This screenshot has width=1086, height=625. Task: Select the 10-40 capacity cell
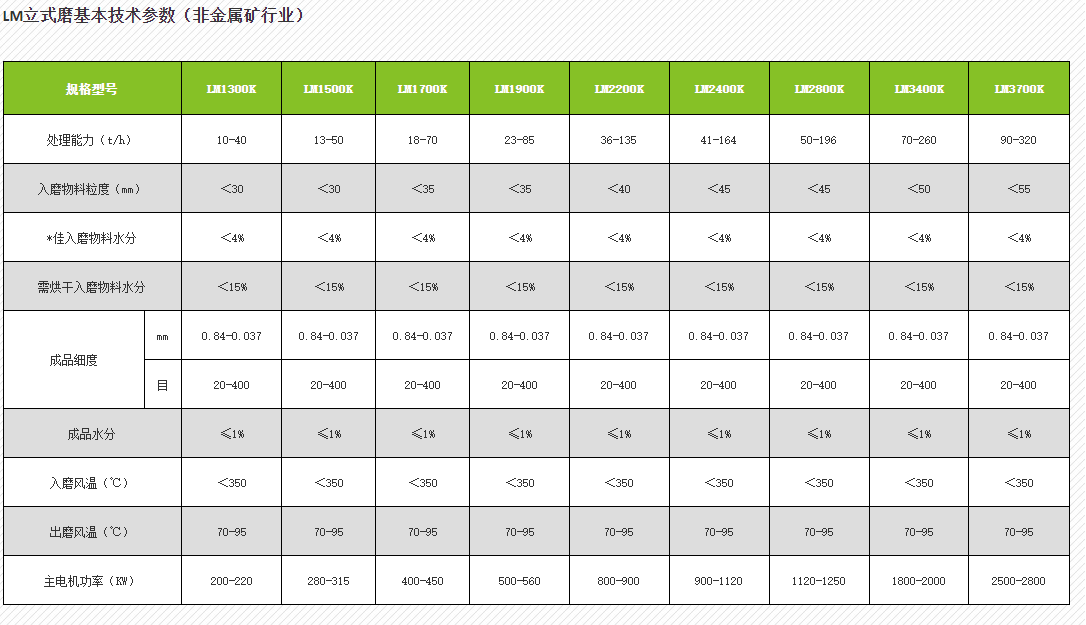(231, 140)
